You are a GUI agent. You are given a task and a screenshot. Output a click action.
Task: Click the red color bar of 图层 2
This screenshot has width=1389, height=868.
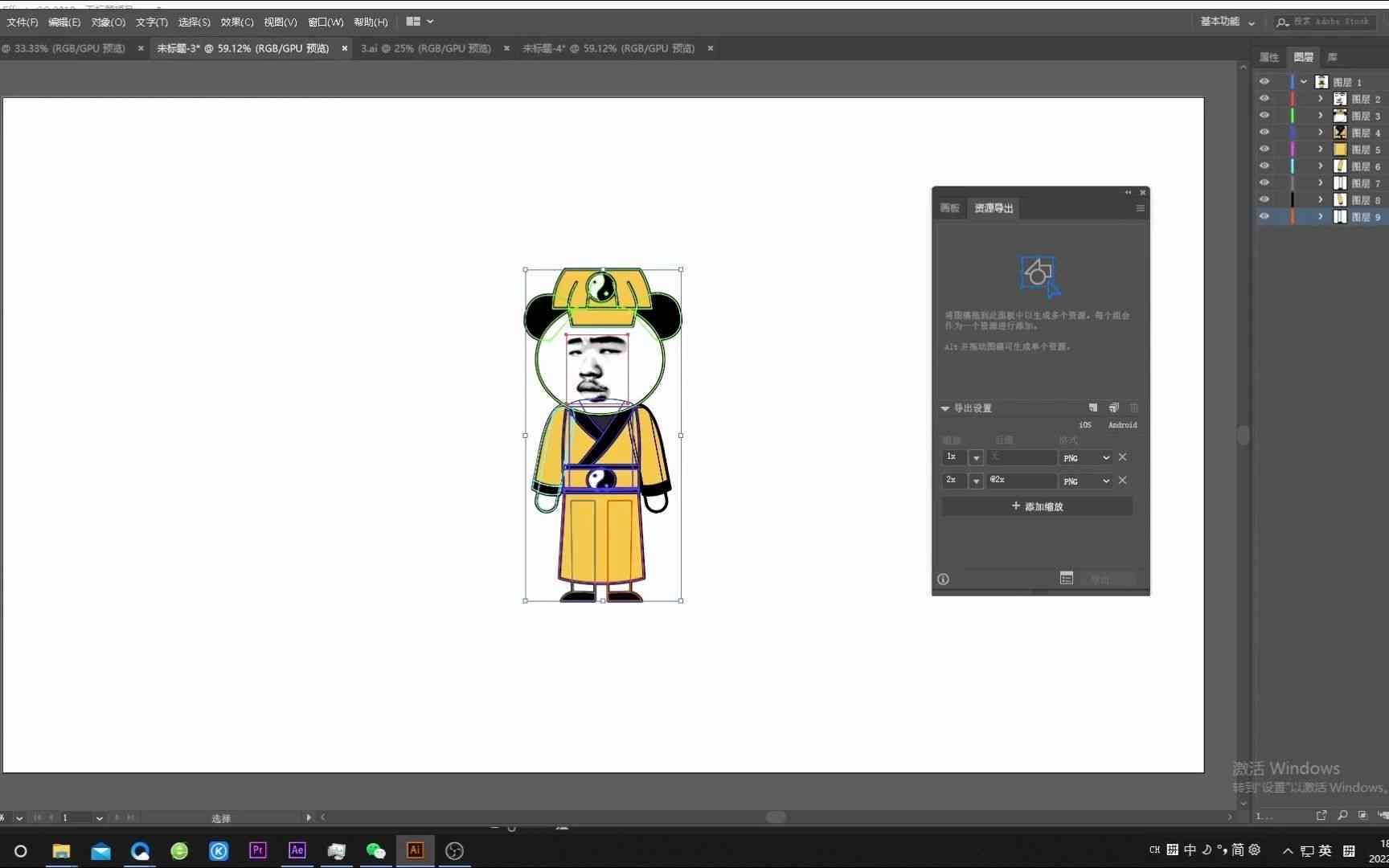pyautogui.click(x=1293, y=99)
